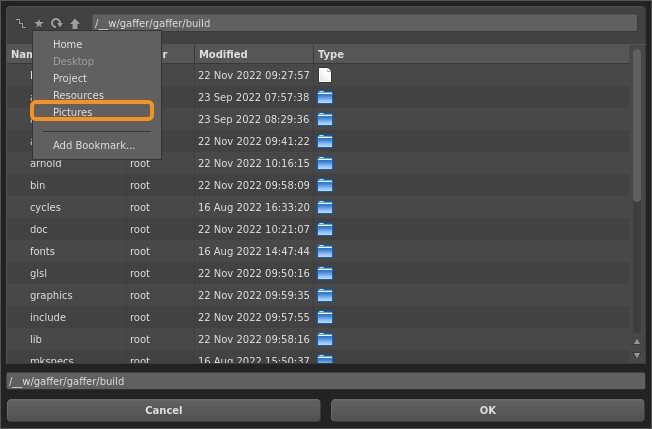Click the scrollbar up arrow
Image resolution: width=652 pixels, height=429 pixels.
637,342
